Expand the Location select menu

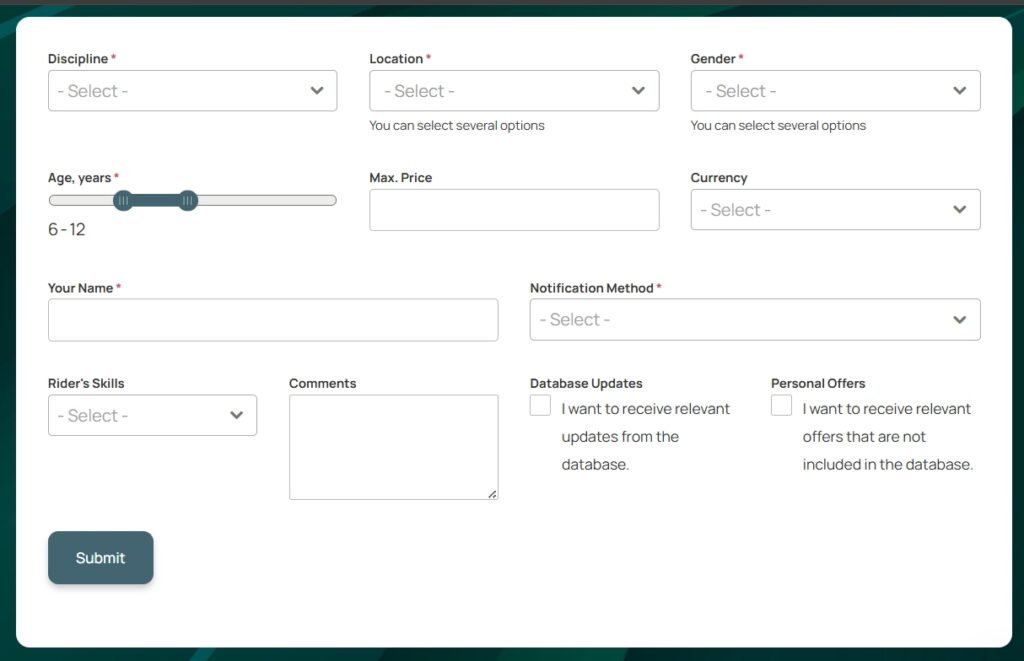500,91
